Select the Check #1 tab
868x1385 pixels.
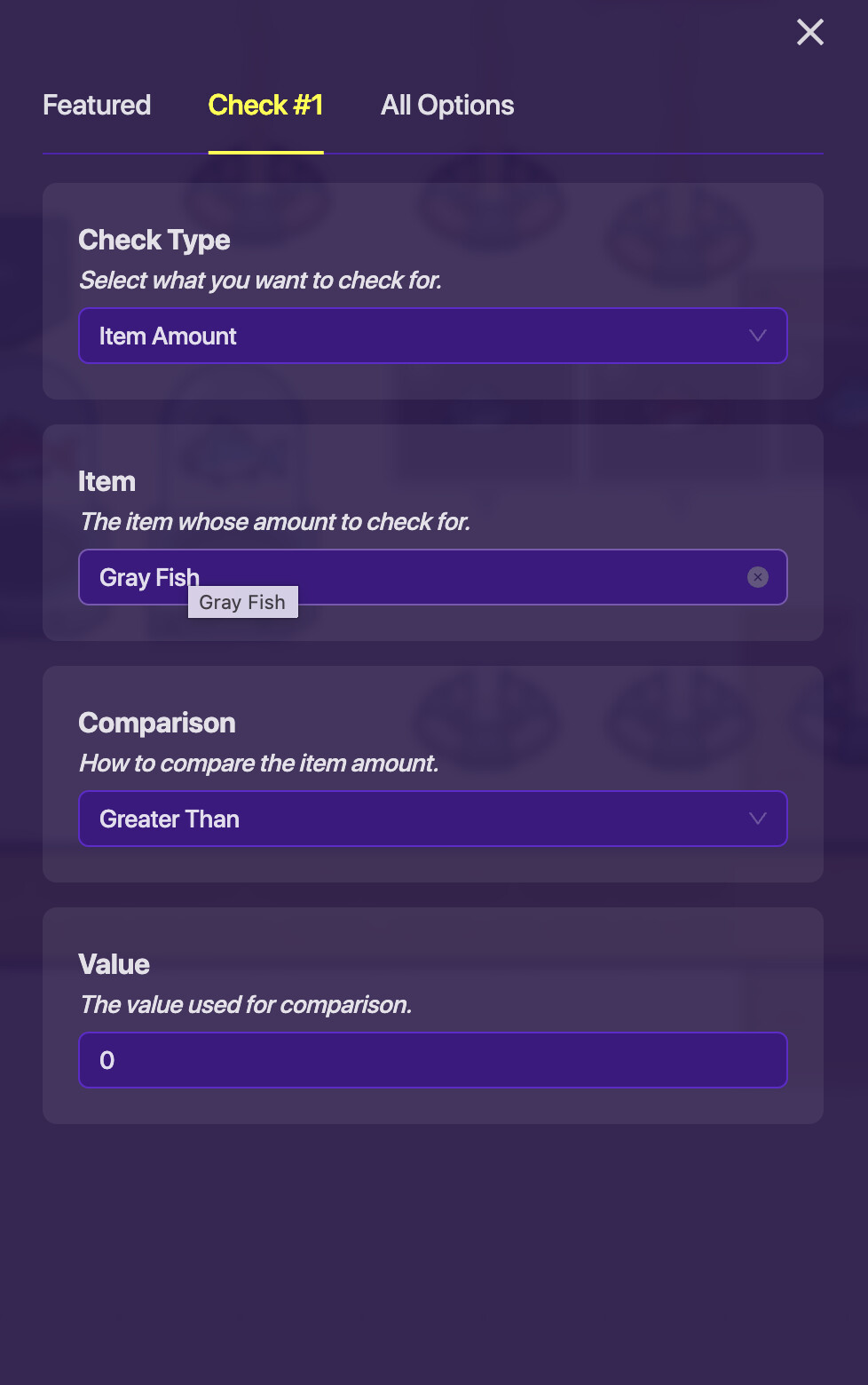[x=265, y=106]
